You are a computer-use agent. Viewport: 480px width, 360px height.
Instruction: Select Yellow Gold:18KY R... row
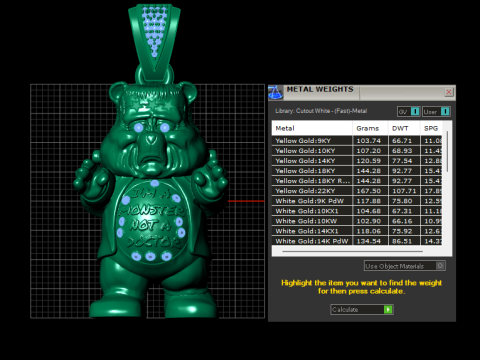coord(357,181)
